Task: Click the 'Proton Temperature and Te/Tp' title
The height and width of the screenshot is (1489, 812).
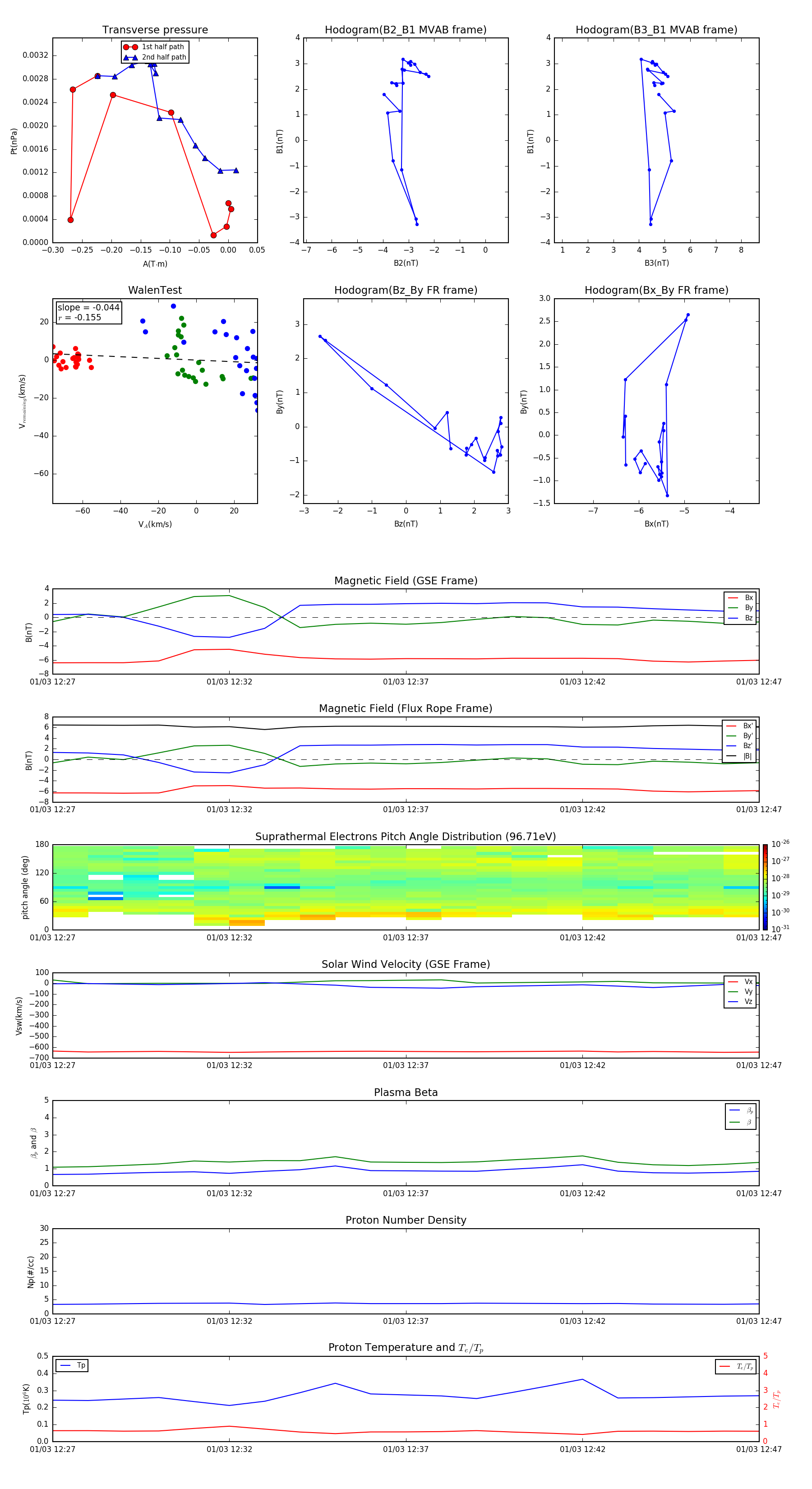Action: (406, 1348)
